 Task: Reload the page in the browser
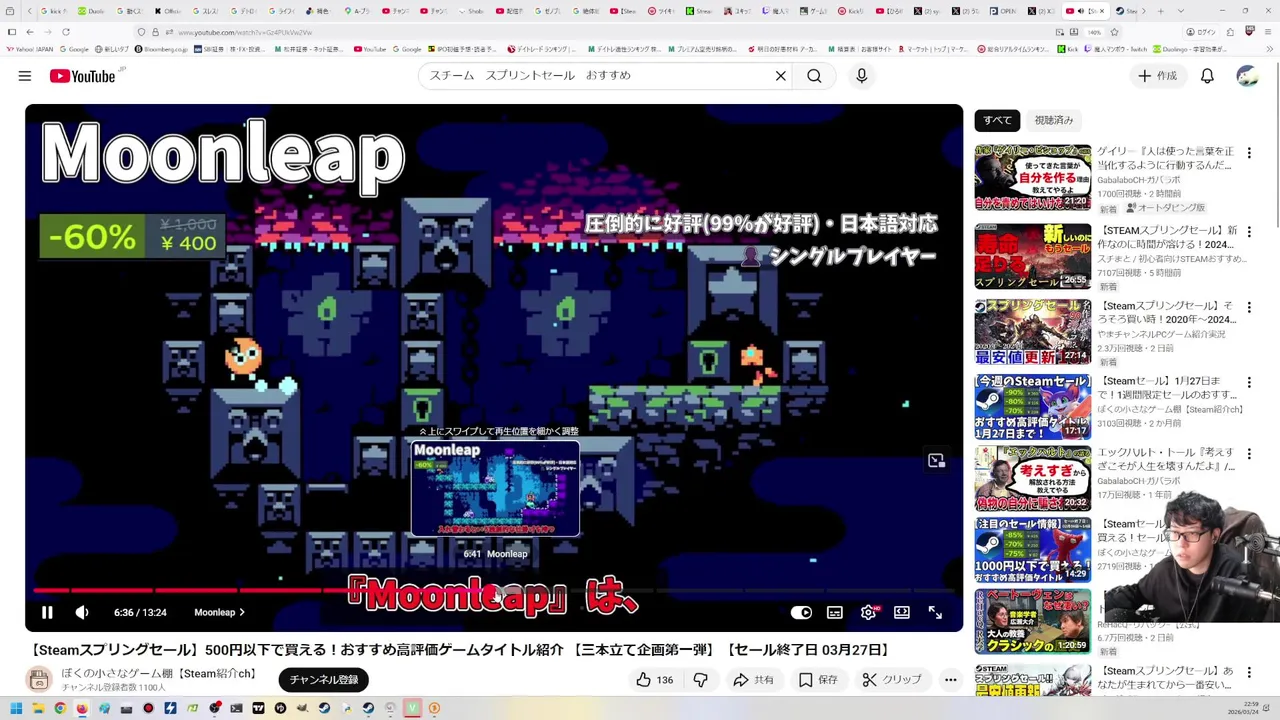(x=65, y=32)
